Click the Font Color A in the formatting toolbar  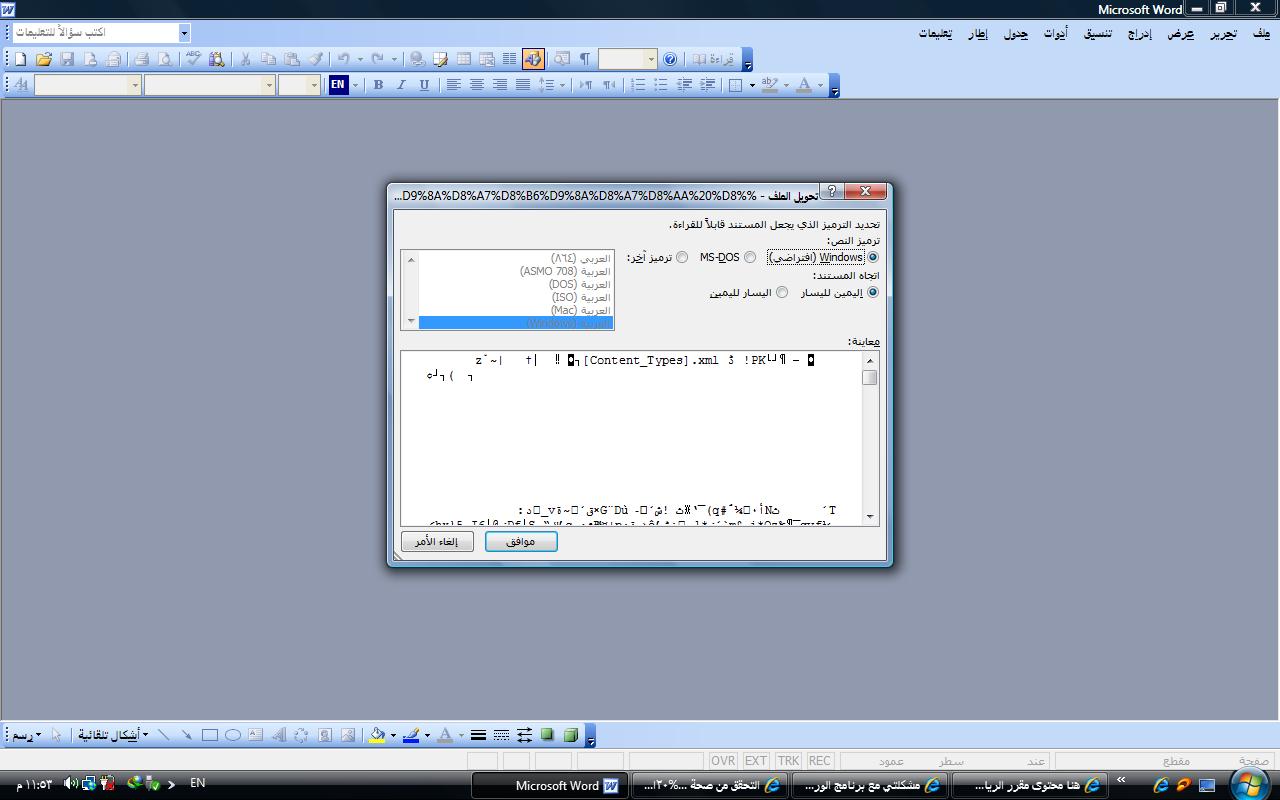point(804,85)
